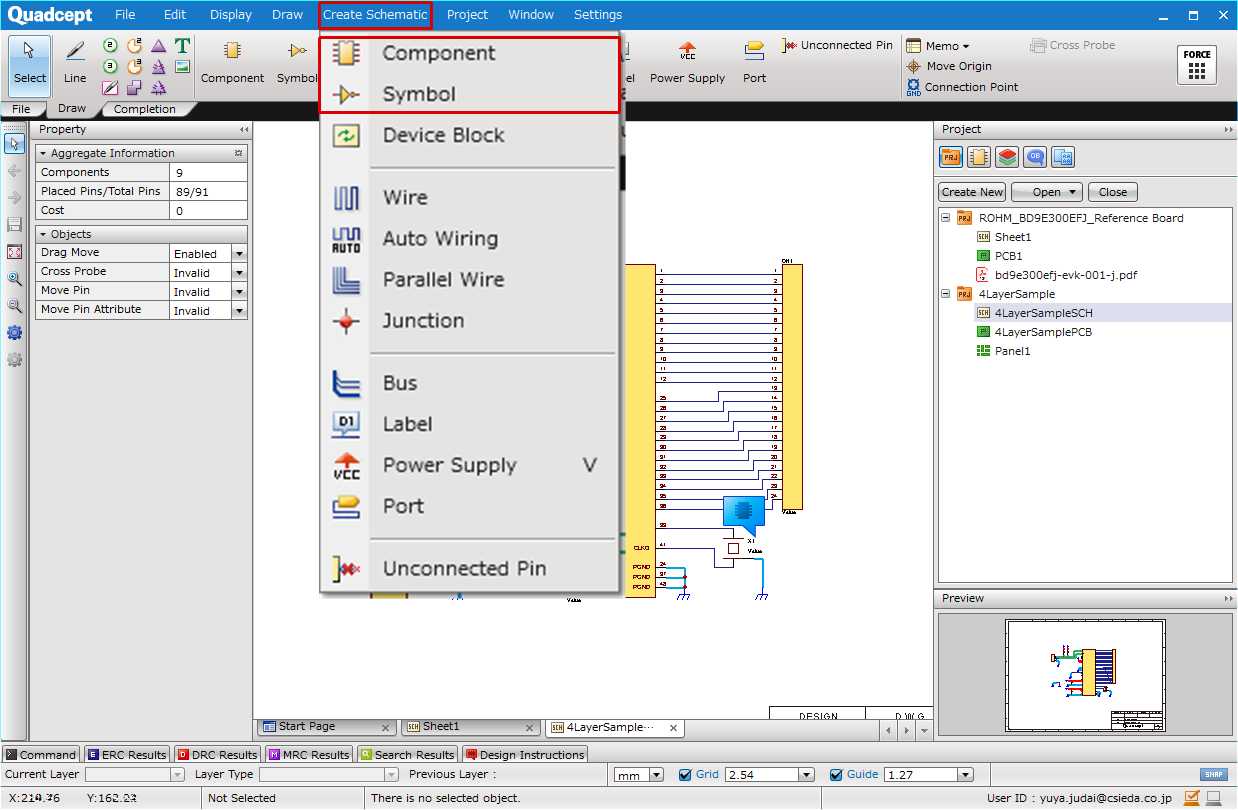This screenshot has height=810, width=1238.
Task: Choose Auto Wiring from the menu
Action: coord(439,239)
